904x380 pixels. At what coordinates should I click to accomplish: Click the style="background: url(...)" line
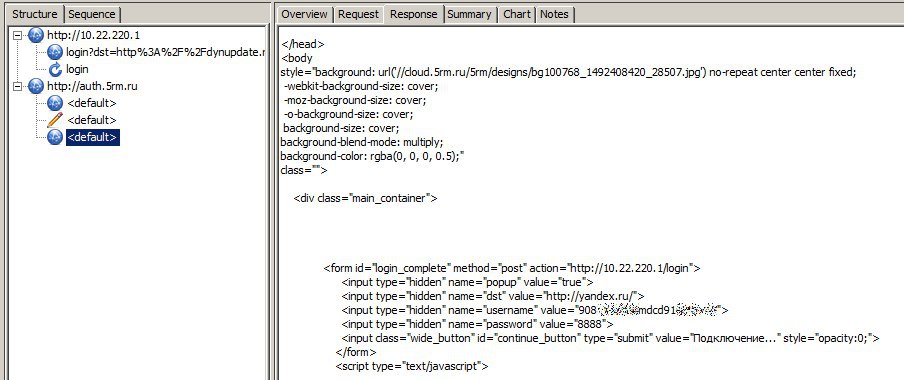[568, 73]
